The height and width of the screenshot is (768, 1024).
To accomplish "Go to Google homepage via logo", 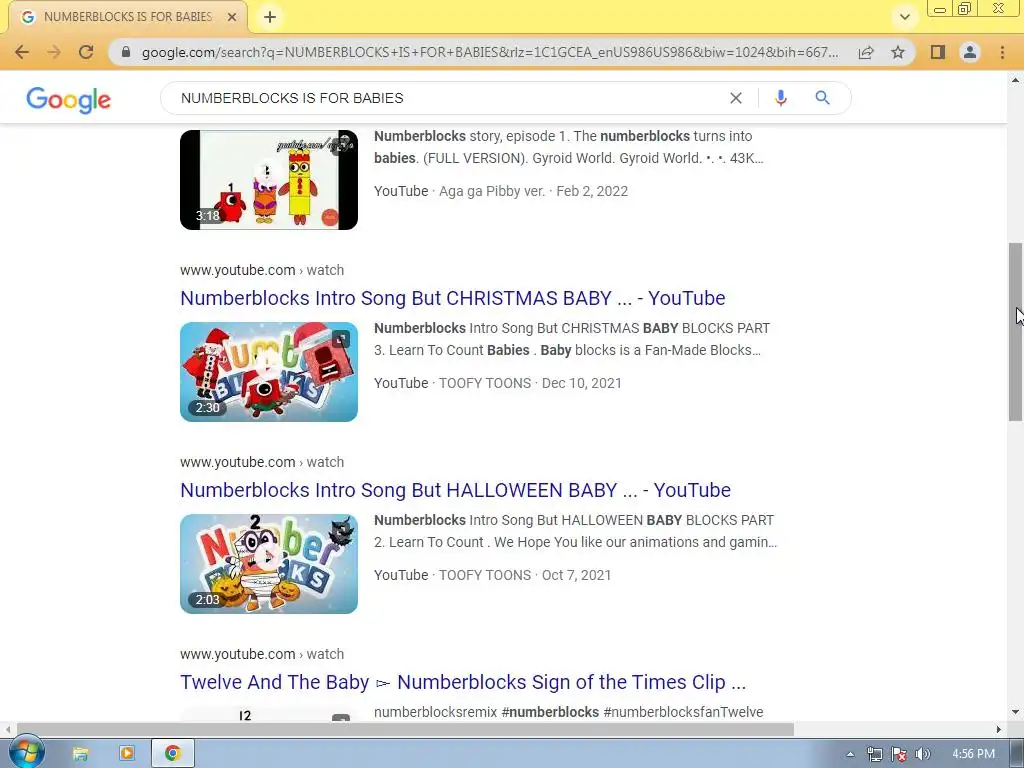I will [x=69, y=99].
